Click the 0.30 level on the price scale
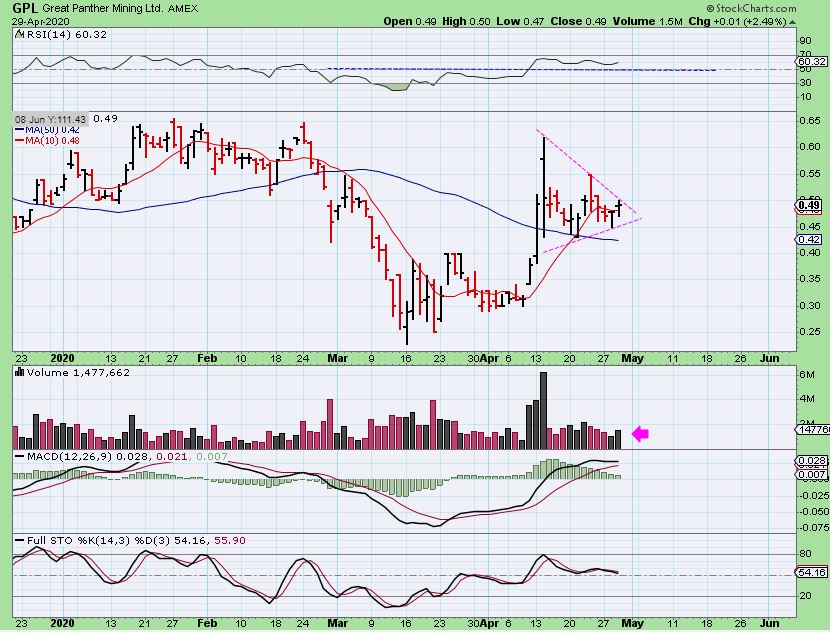 pyautogui.click(x=810, y=305)
